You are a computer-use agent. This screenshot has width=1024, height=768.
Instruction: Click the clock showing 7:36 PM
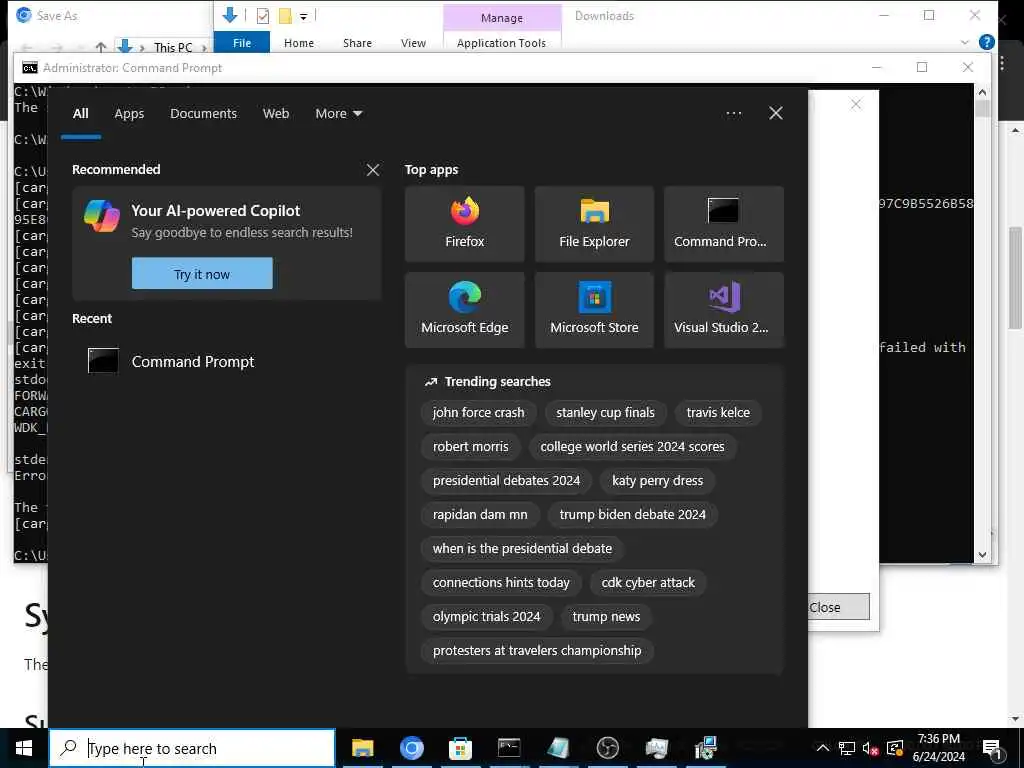coord(938,748)
